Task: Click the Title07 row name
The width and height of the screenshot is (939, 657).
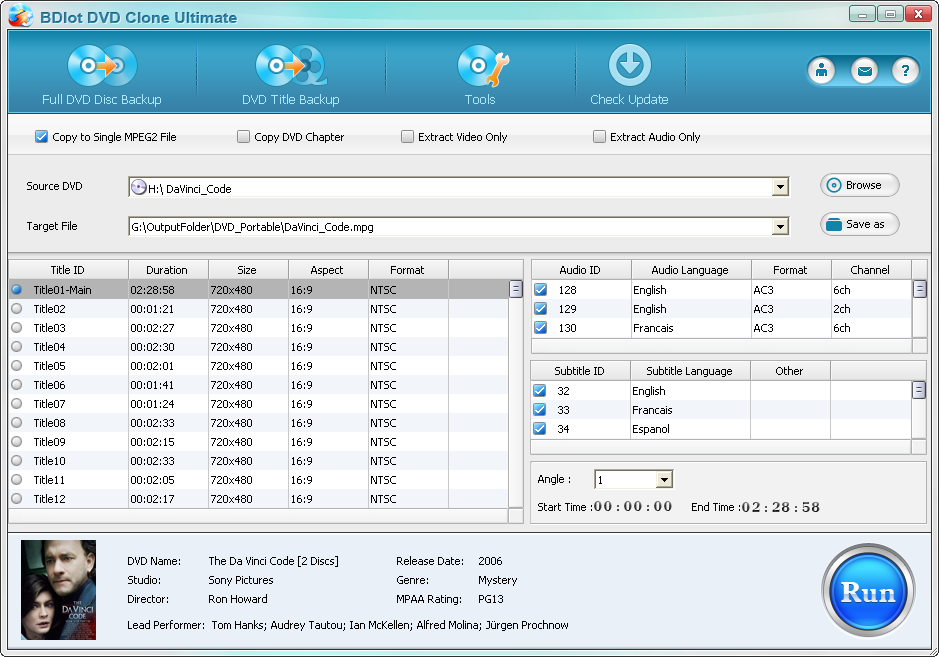Action: tap(50, 404)
